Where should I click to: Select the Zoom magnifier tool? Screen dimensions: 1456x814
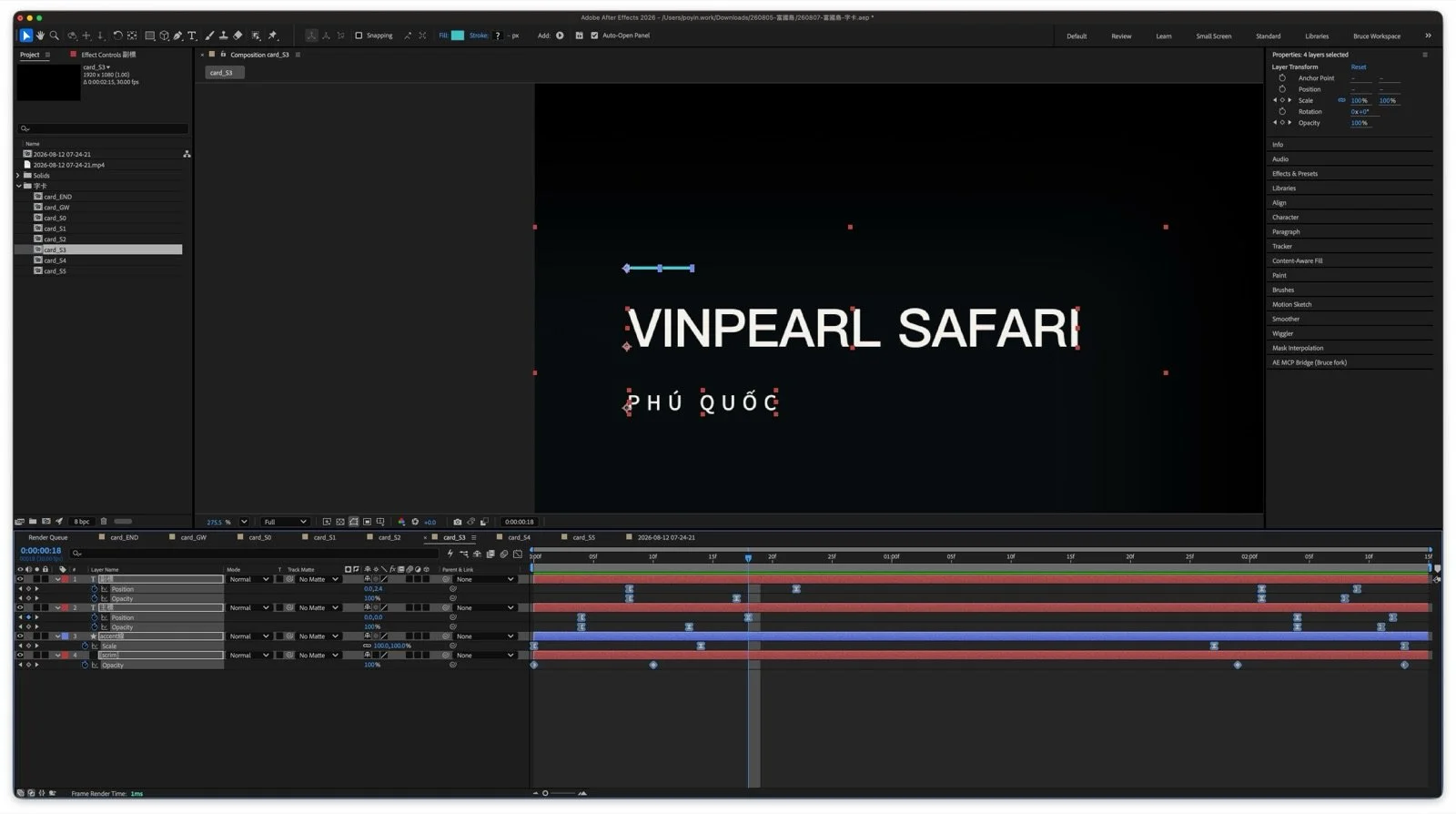click(x=55, y=36)
